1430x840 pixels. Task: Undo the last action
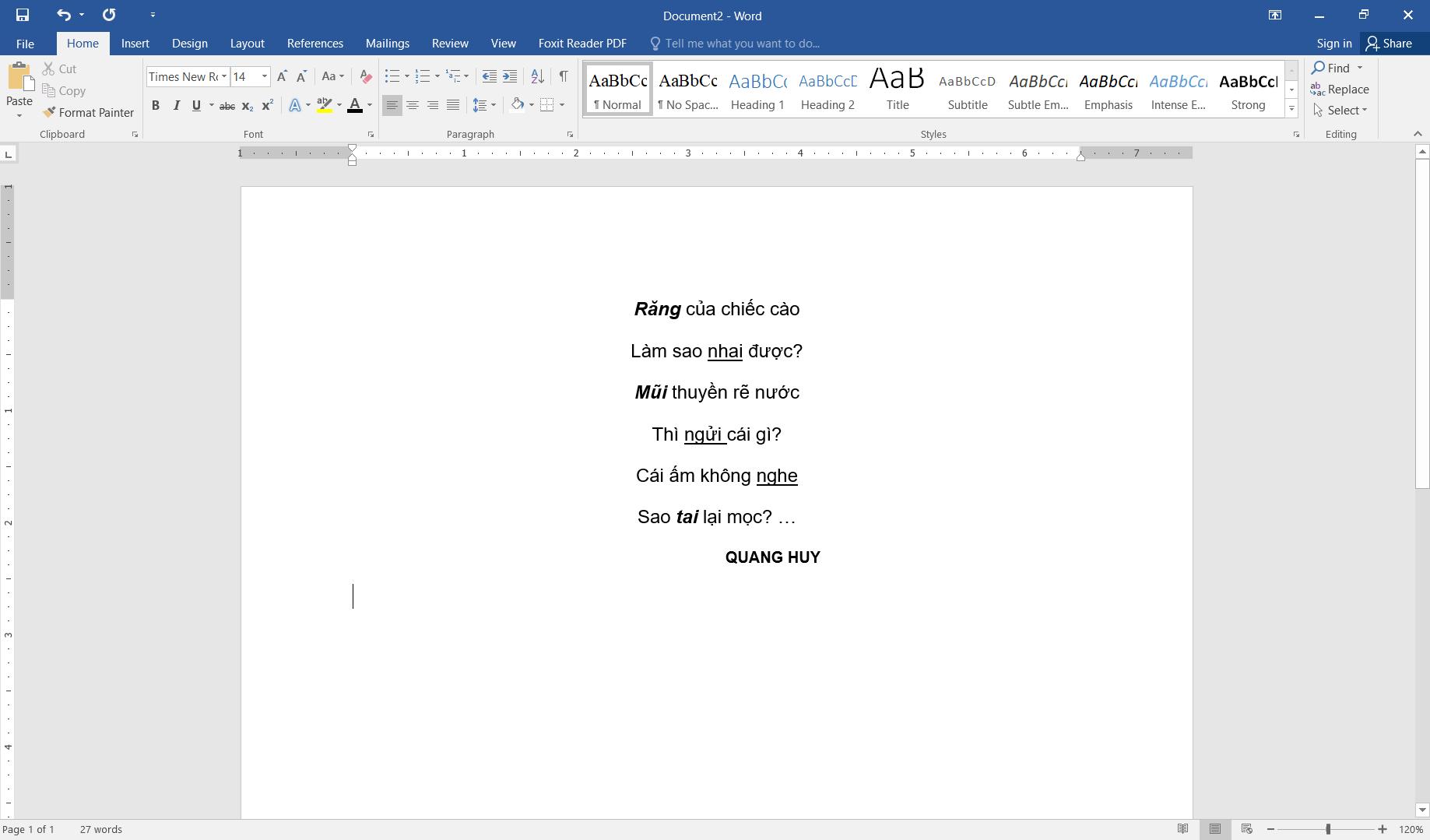(x=63, y=15)
